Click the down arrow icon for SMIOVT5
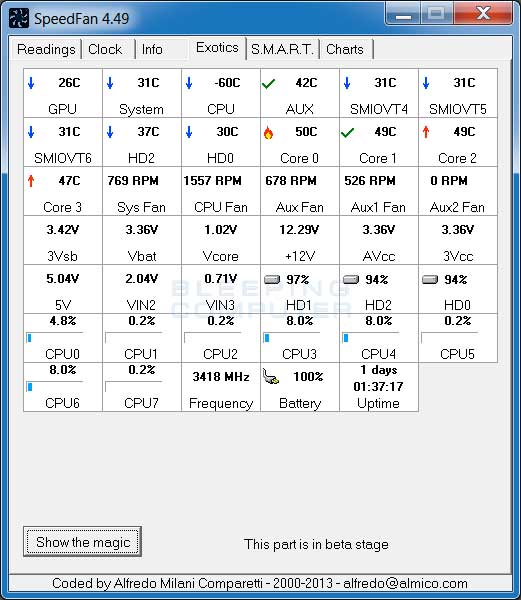Image resolution: width=521 pixels, height=600 pixels. [x=426, y=83]
